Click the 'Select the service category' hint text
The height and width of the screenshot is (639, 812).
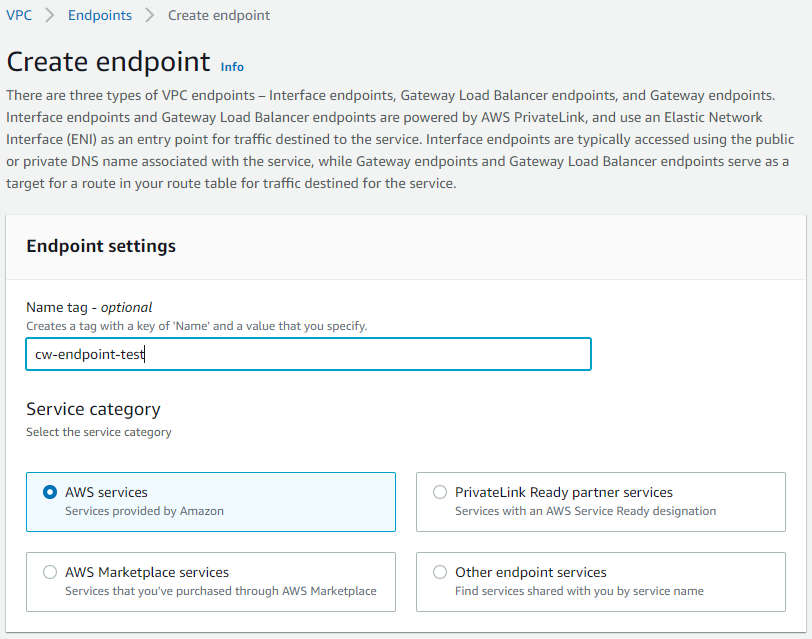(x=99, y=432)
